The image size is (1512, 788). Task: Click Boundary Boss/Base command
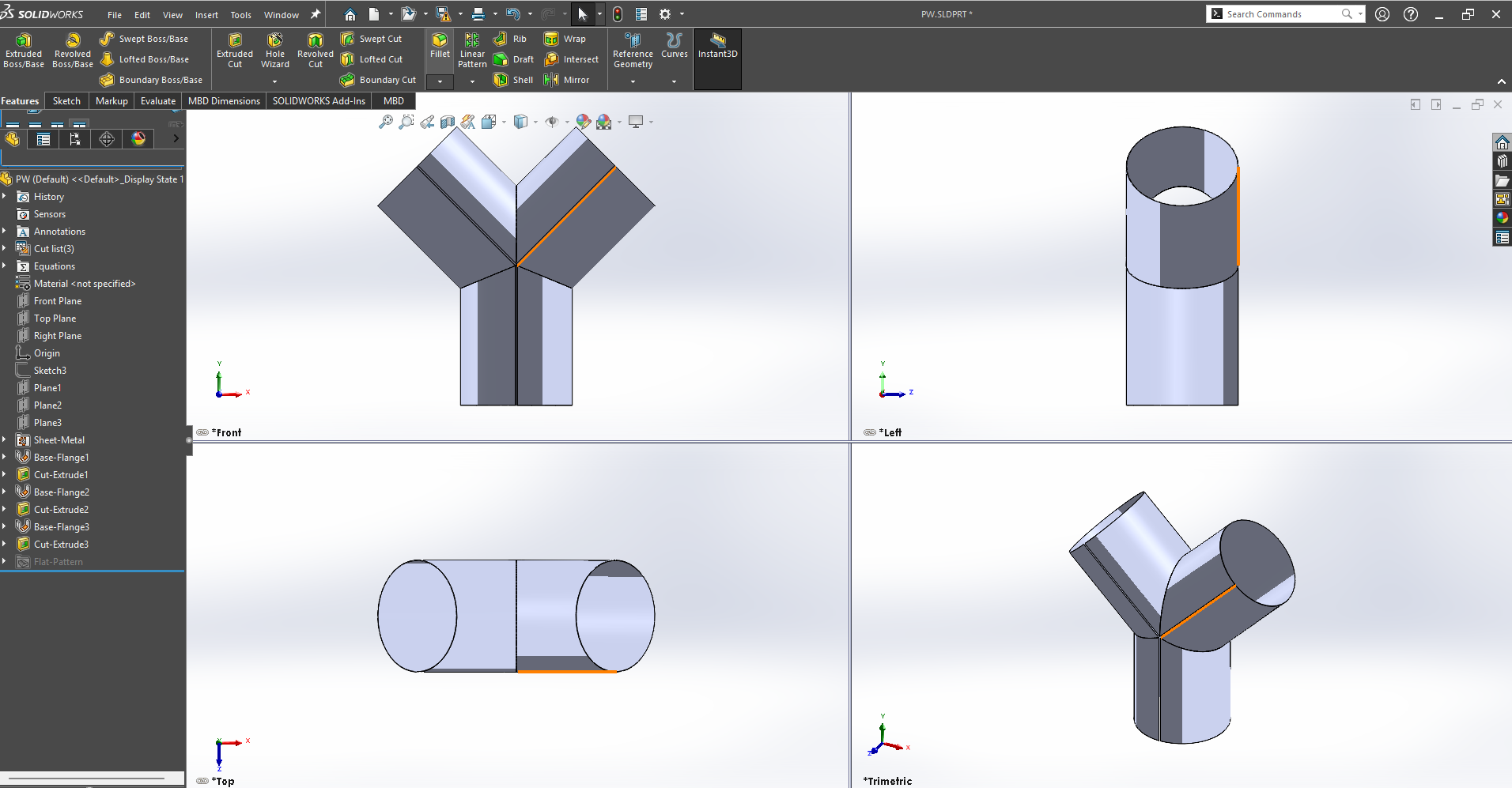click(x=151, y=80)
